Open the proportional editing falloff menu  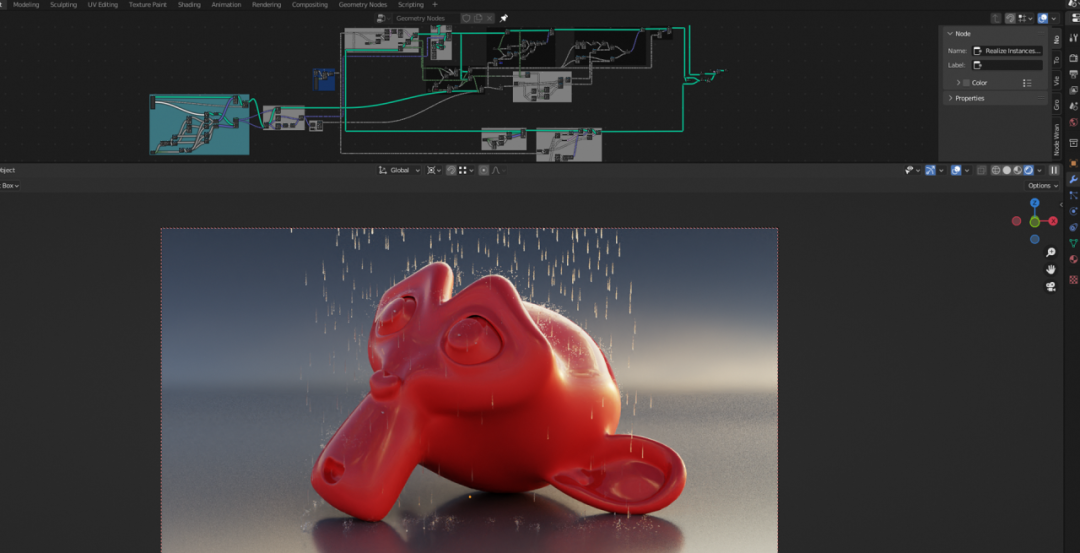499,170
